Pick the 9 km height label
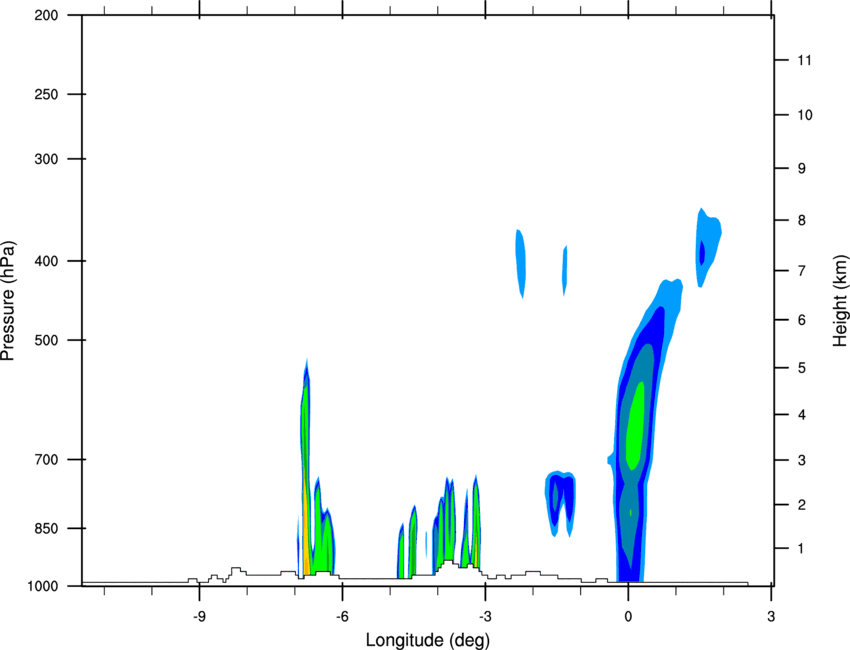This screenshot has height=650, width=850. (802, 168)
